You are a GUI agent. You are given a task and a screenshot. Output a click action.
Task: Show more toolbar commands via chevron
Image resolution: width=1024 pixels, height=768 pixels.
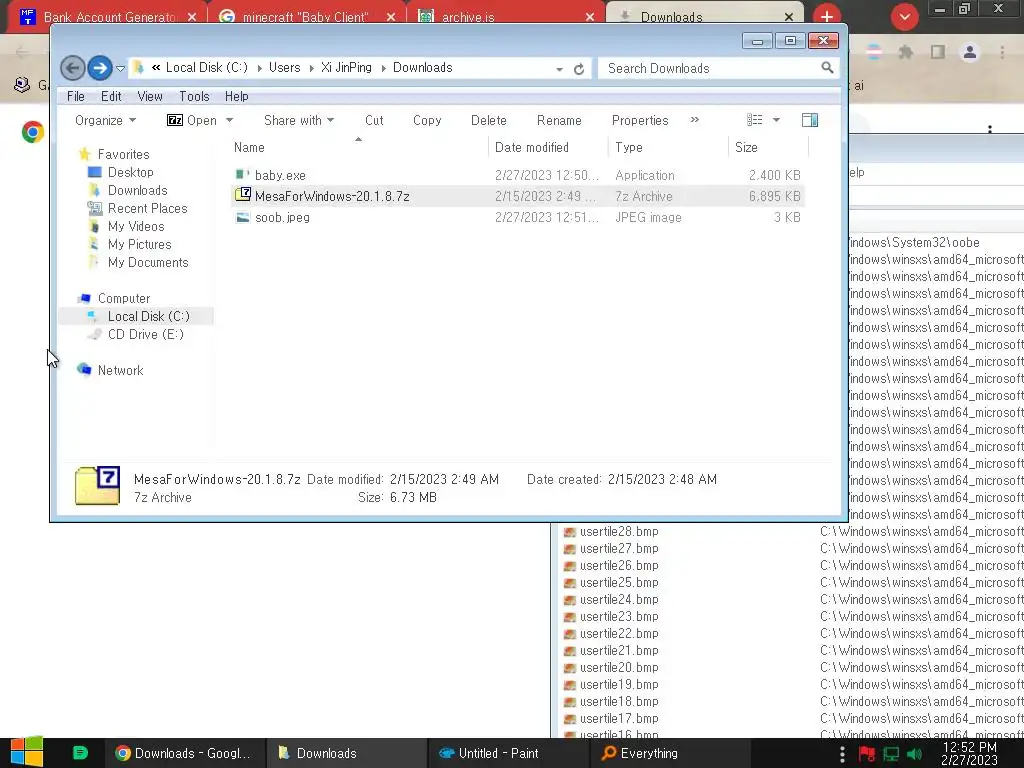tap(695, 120)
